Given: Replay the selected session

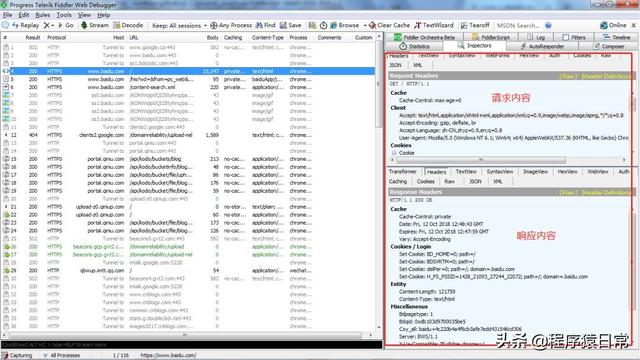Looking at the screenshot, I should (x=26, y=25).
